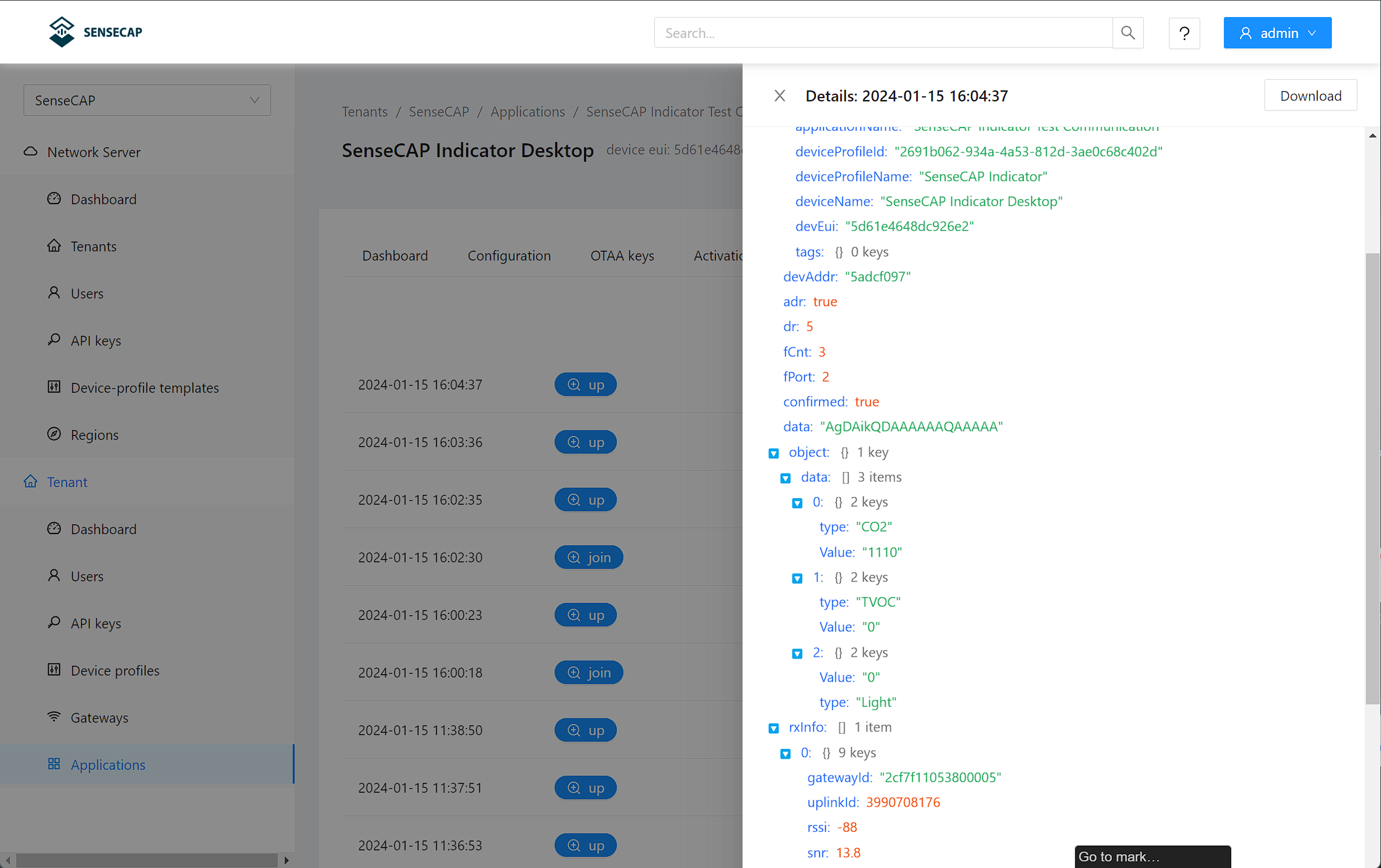The width and height of the screenshot is (1381, 868).
Task: Collapse item 2 with 2 keys
Action: [797, 653]
